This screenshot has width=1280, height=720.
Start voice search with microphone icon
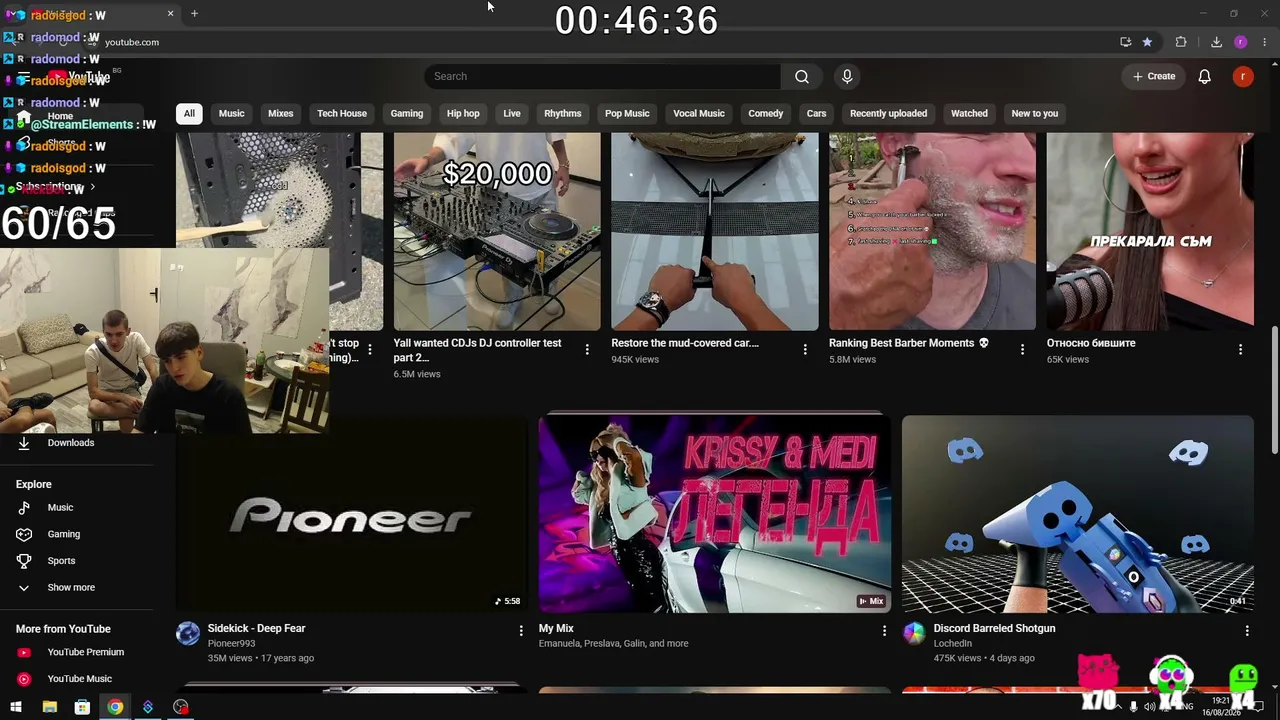(x=847, y=77)
